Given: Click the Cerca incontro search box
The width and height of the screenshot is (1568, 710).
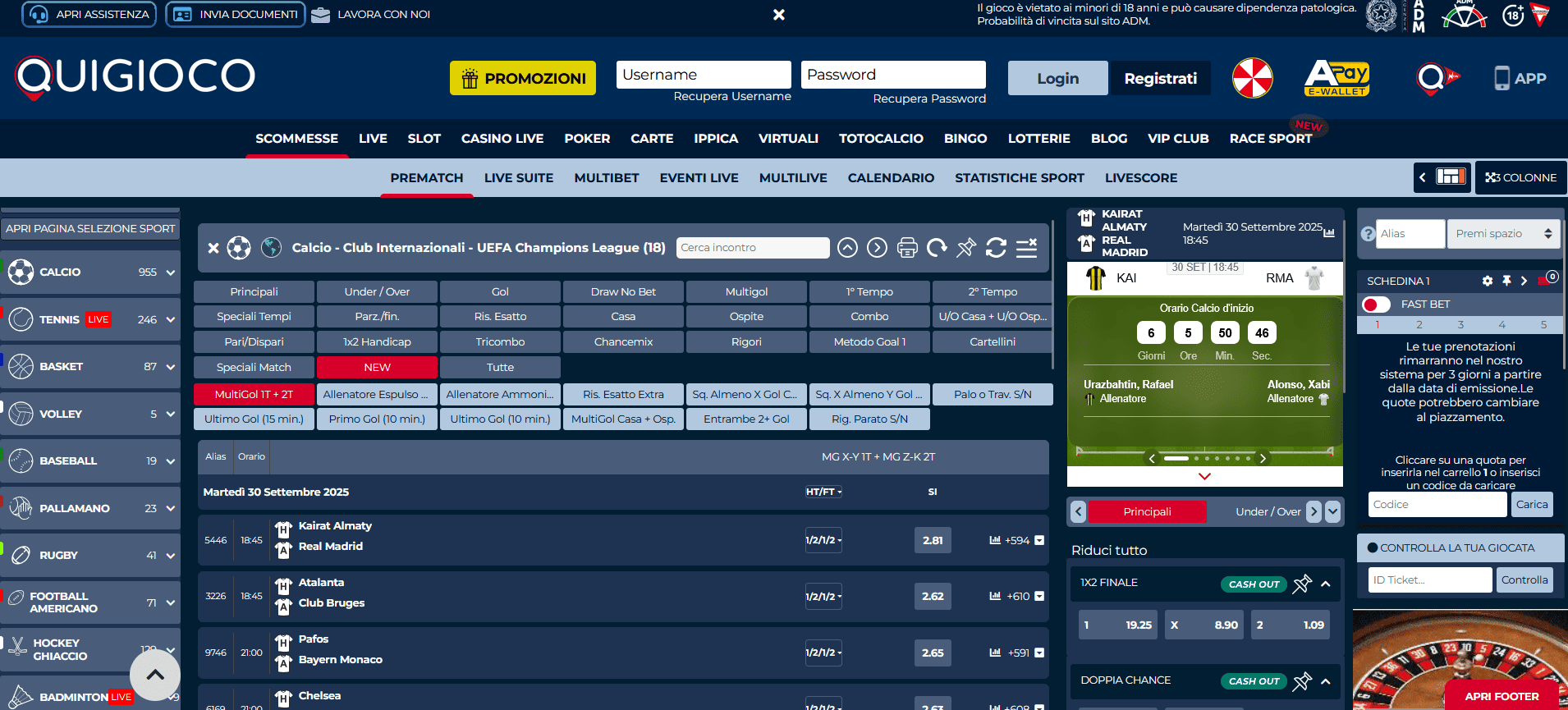Looking at the screenshot, I should coord(753,247).
